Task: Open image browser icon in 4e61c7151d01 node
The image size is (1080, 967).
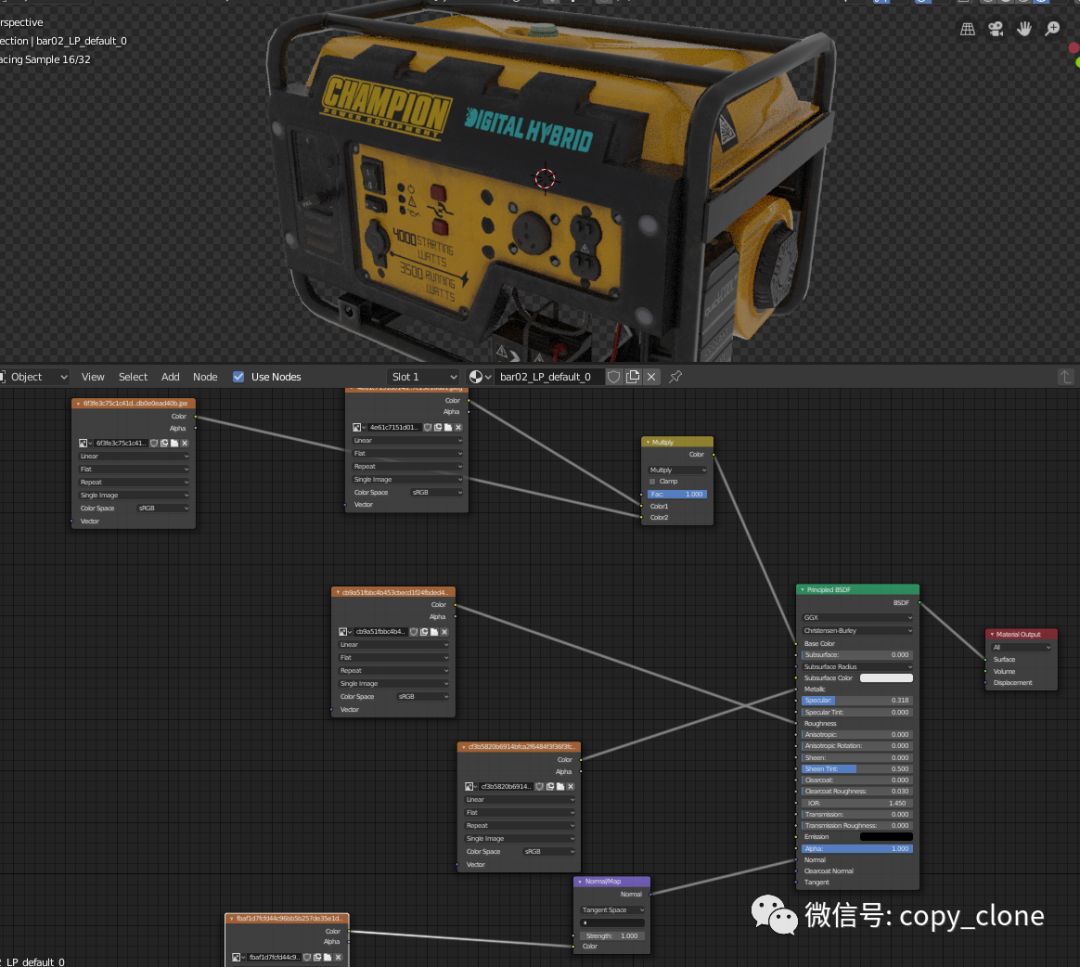Action: [358, 427]
